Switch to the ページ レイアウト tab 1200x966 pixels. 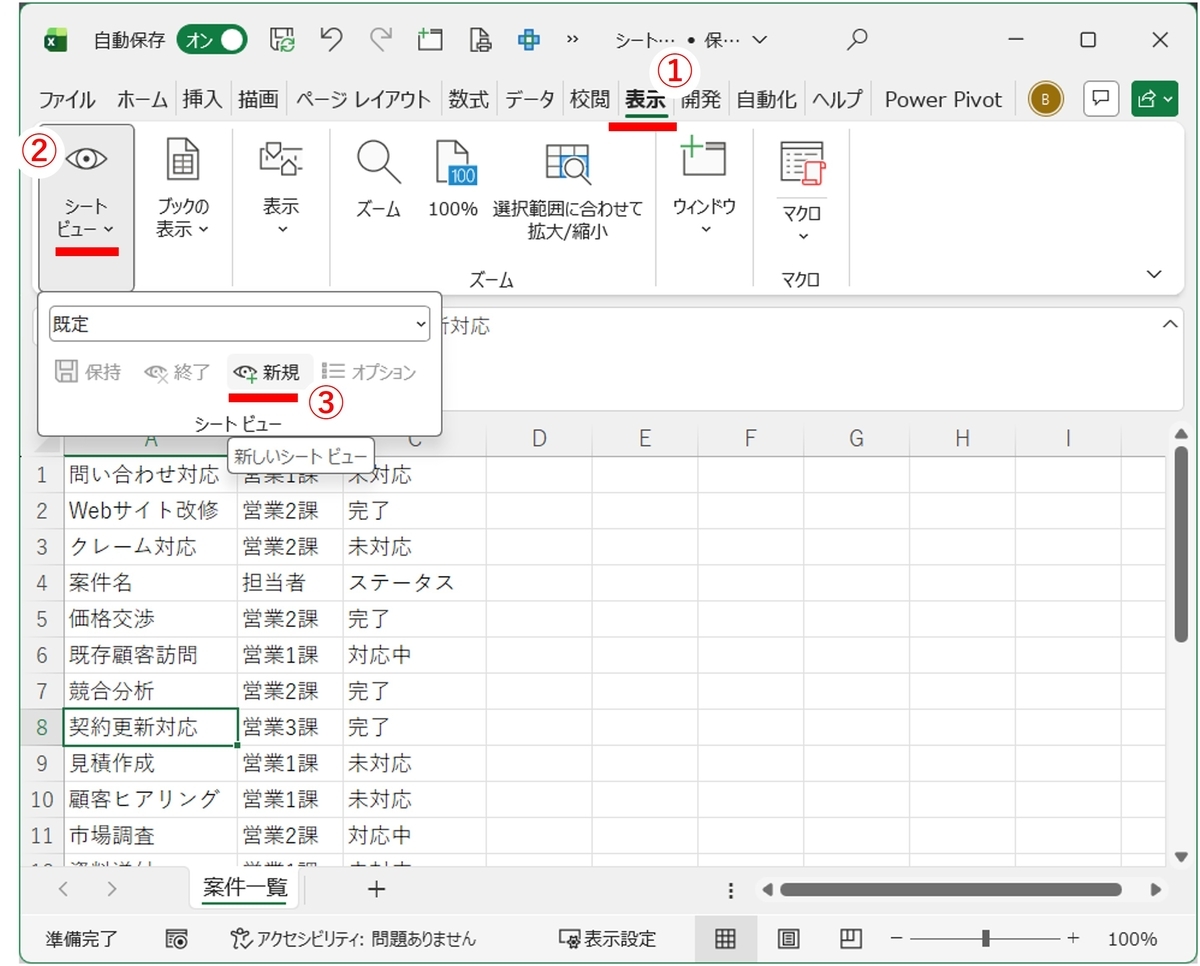coord(364,99)
